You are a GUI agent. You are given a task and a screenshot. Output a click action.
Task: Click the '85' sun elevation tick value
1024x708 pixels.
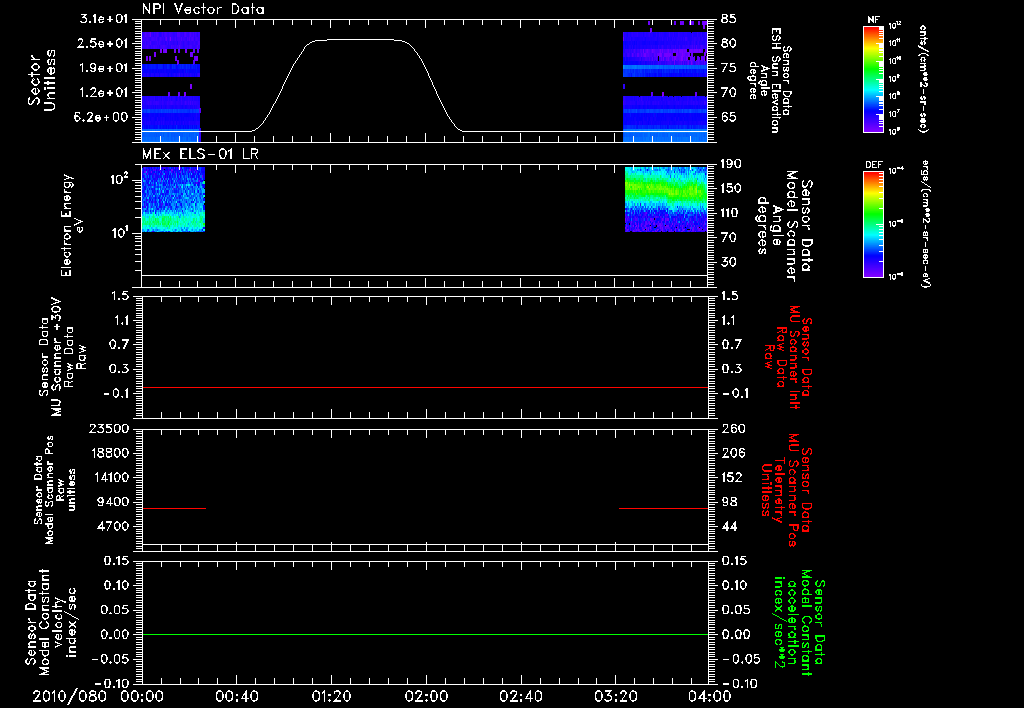pyautogui.click(x=729, y=19)
